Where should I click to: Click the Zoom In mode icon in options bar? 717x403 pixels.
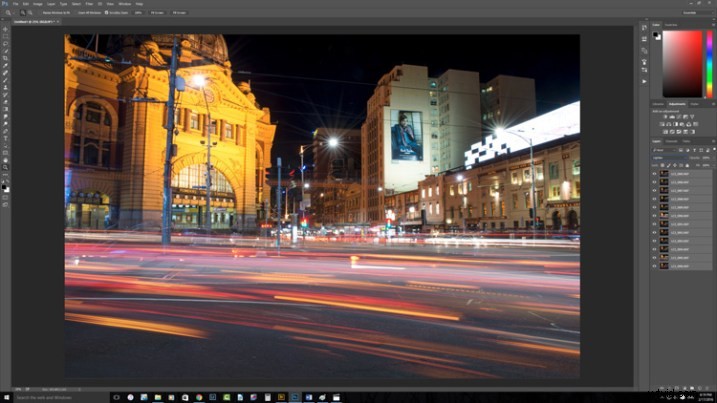pyautogui.click(x=23, y=13)
